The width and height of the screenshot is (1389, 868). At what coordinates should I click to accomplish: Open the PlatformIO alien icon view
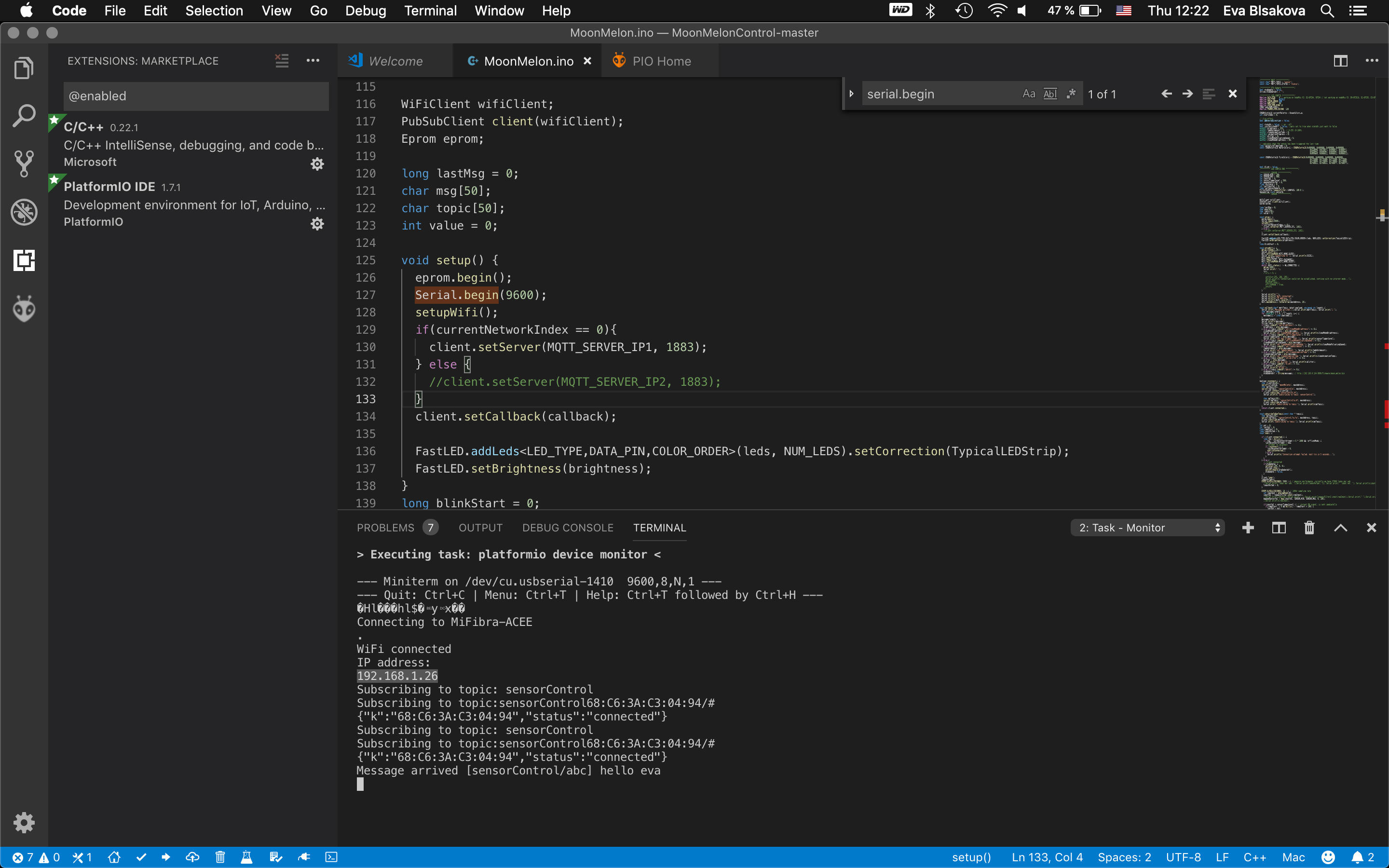click(x=24, y=309)
